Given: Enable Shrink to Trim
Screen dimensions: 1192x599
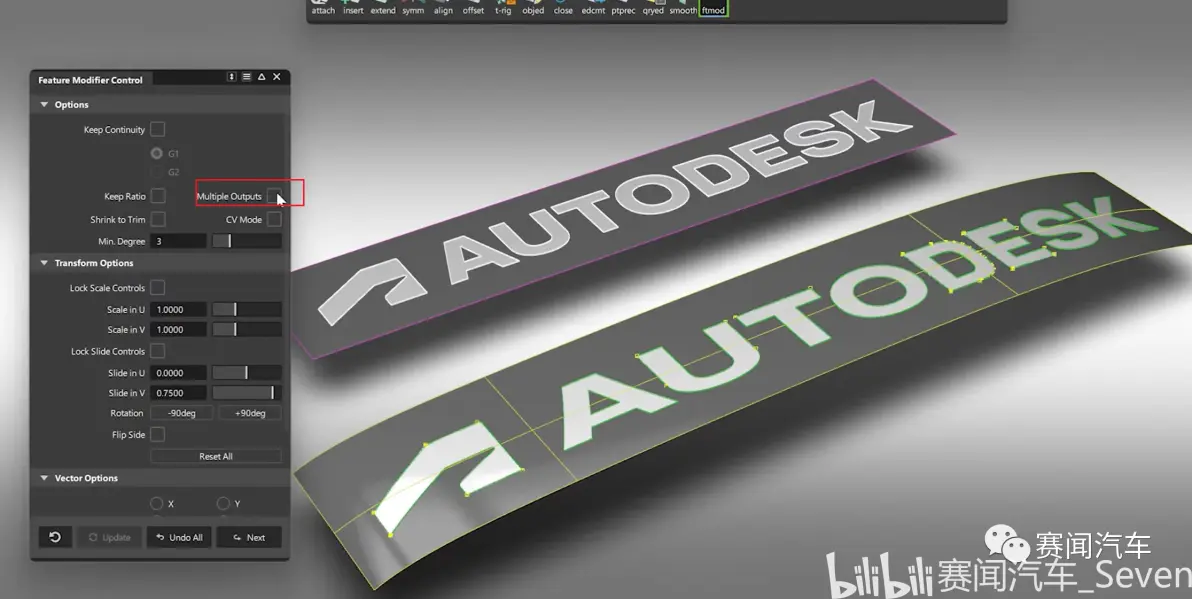Looking at the screenshot, I should click(157, 219).
